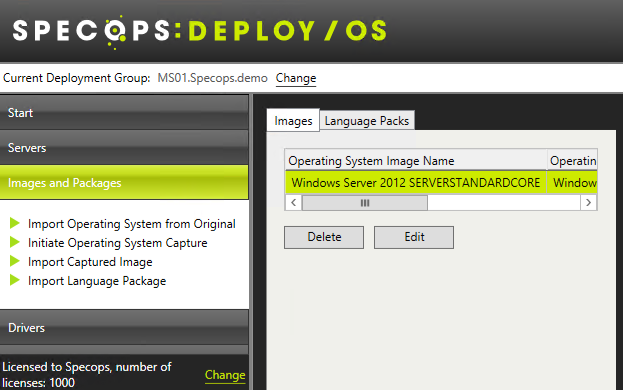Open Import Operating System from Original

[x=132, y=224]
